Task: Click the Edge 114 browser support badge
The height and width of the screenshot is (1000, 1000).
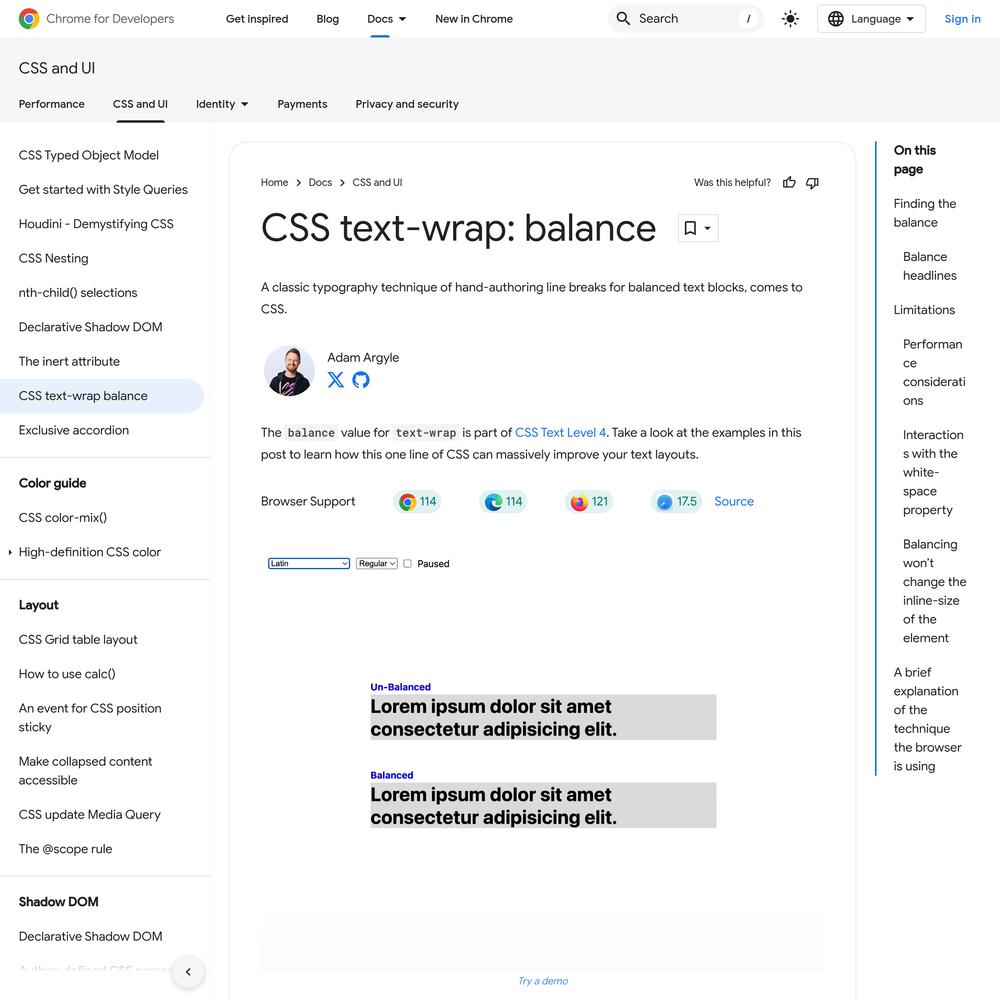Action: 503,501
